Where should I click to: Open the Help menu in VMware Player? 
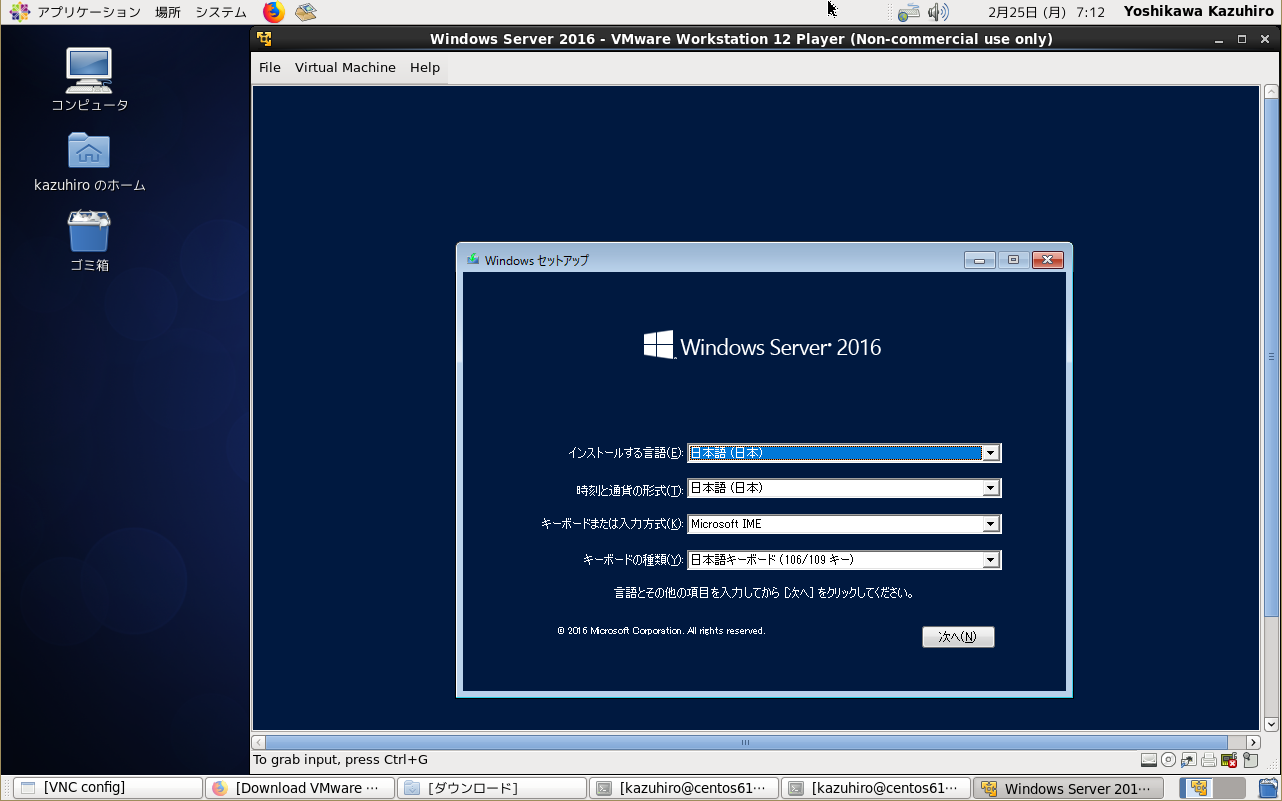point(425,67)
